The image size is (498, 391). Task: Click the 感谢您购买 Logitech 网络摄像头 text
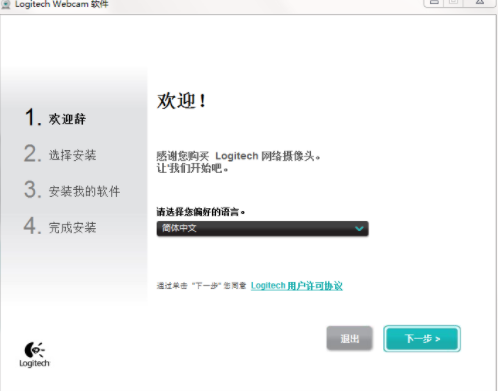pos(238,156)
